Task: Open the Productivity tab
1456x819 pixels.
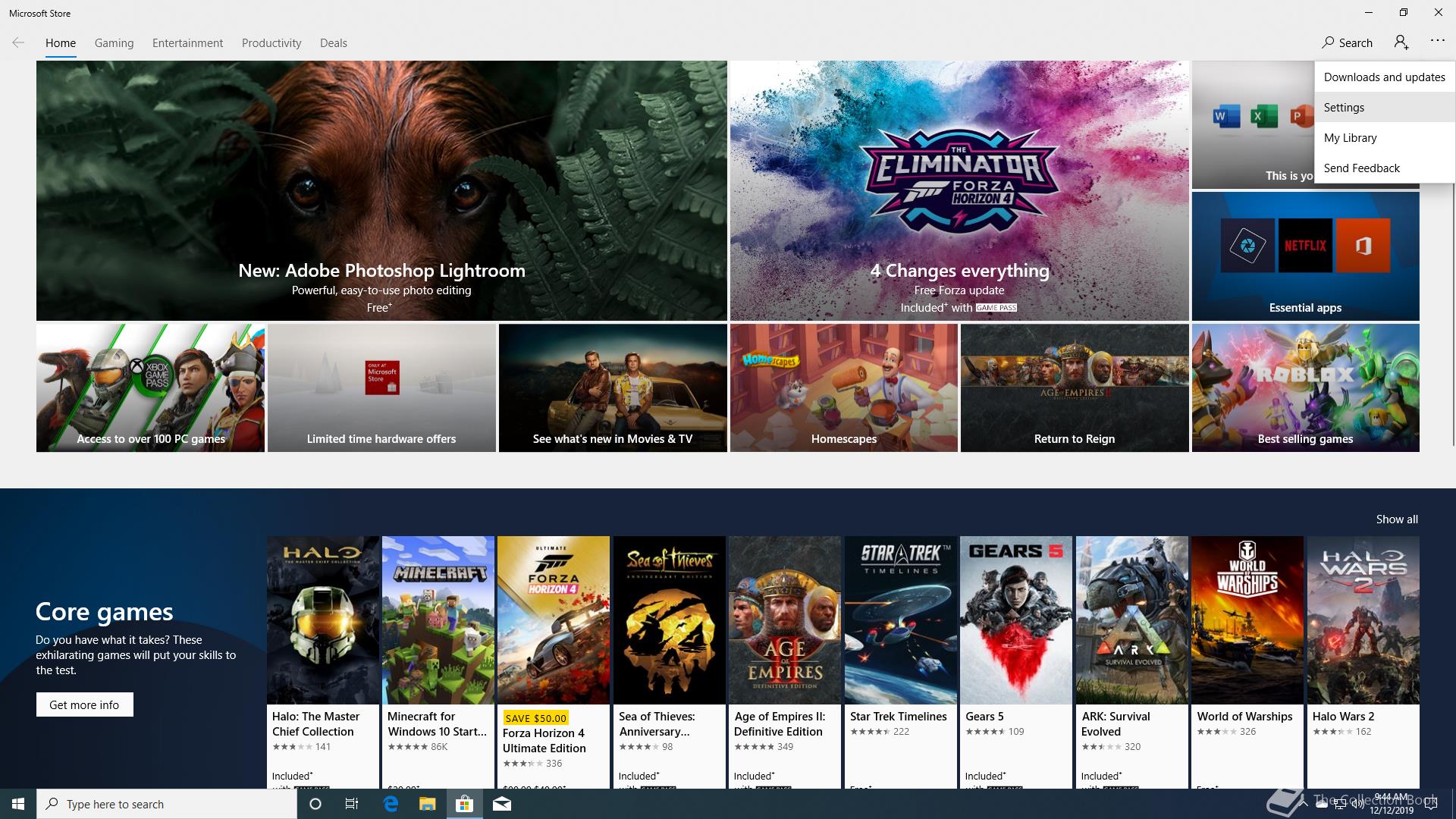Action: coord(271,43)
